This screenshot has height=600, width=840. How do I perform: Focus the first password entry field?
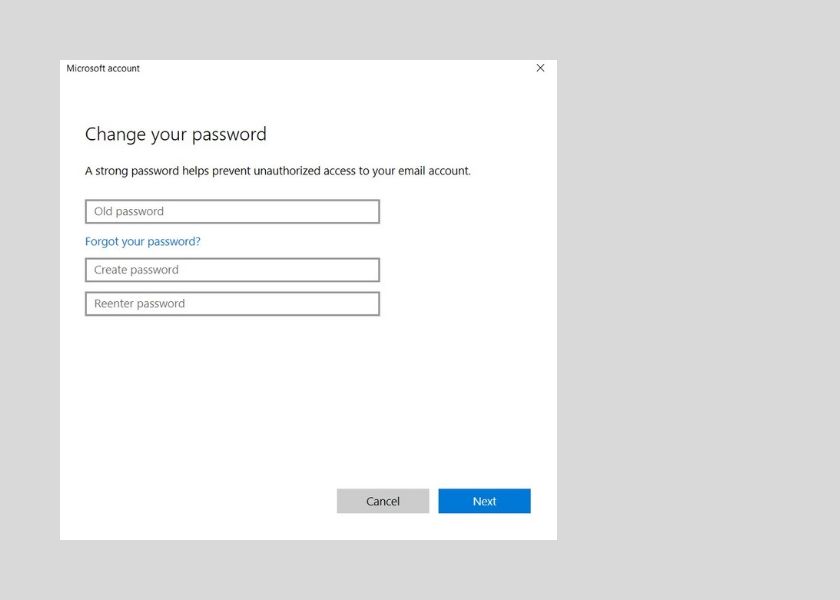[x=232, y=211]
